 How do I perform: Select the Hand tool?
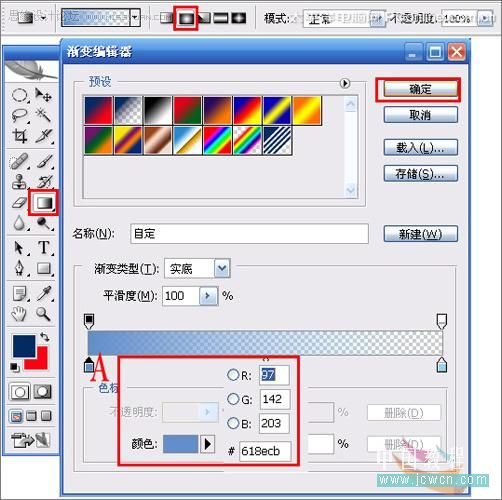[x=19, y=314]
